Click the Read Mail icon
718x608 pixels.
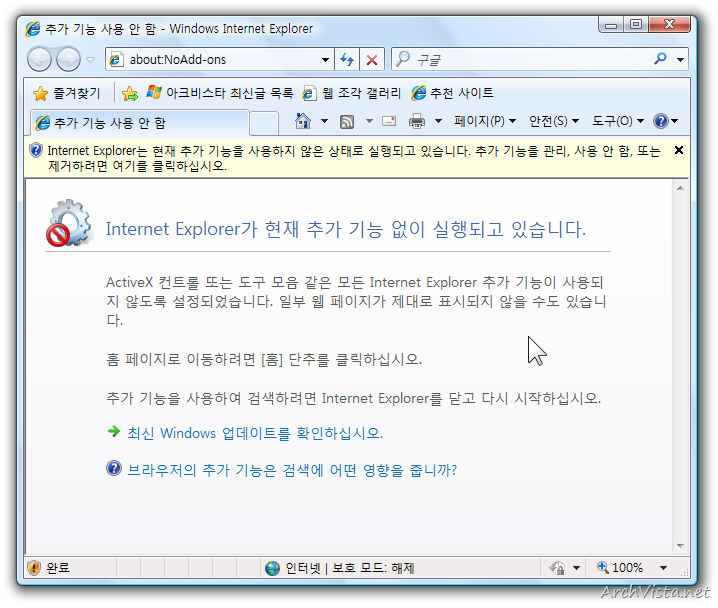[x=389, y=121]
